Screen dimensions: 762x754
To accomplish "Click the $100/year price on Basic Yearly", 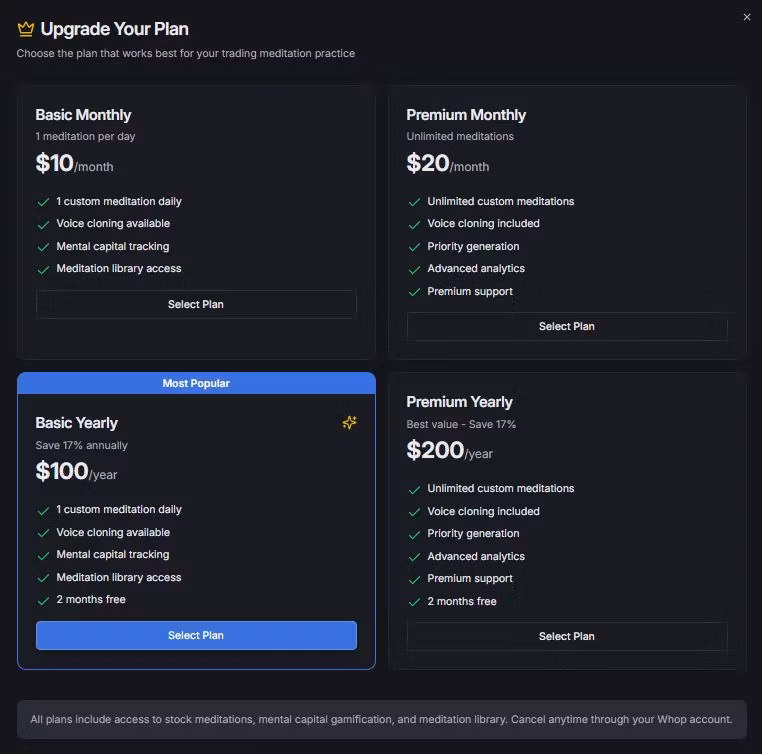I will click(x=76, y=471).
